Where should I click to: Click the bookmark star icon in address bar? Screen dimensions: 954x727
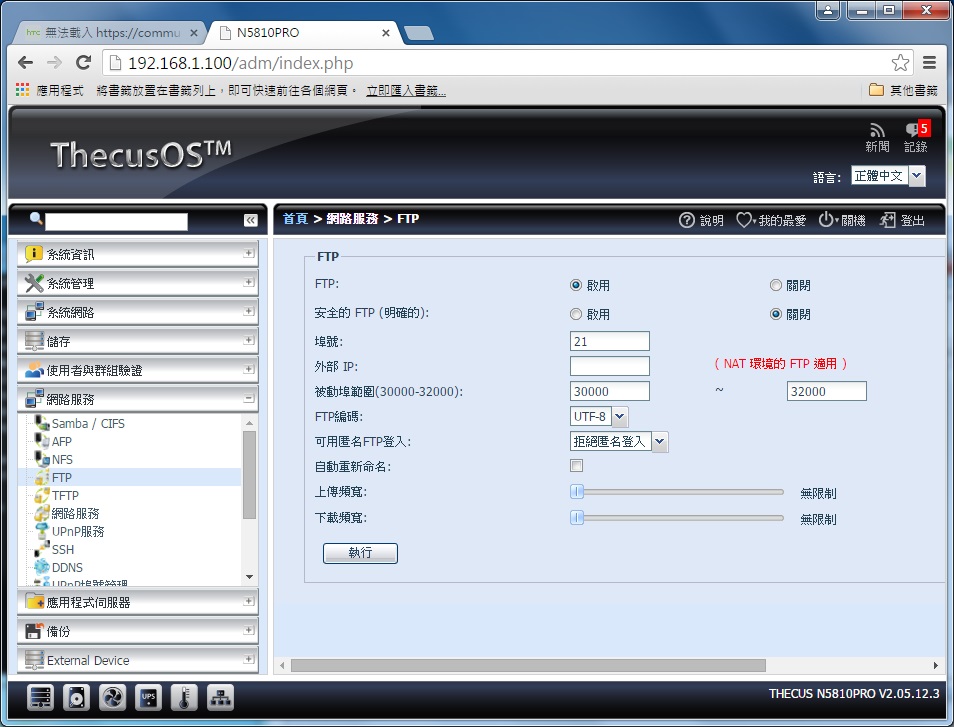click(x=900, y=63)
